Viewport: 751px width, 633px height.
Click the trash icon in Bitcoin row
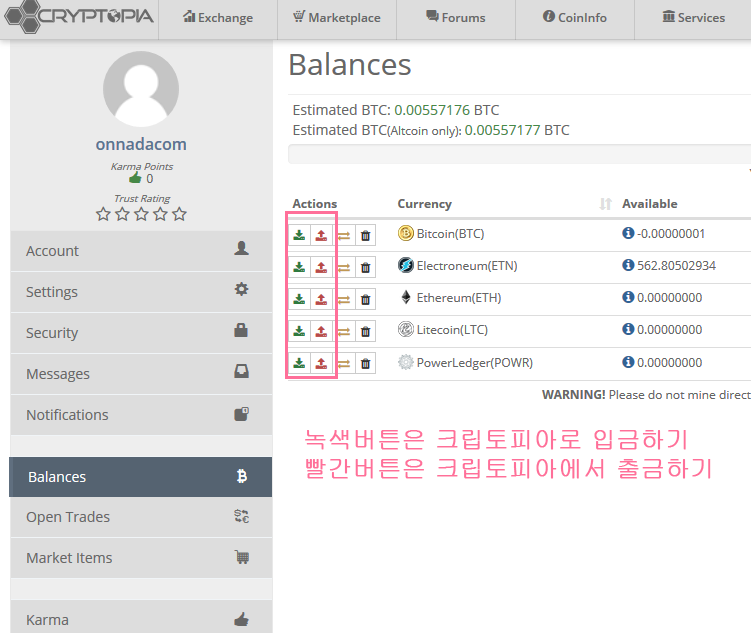click(365, 235)
